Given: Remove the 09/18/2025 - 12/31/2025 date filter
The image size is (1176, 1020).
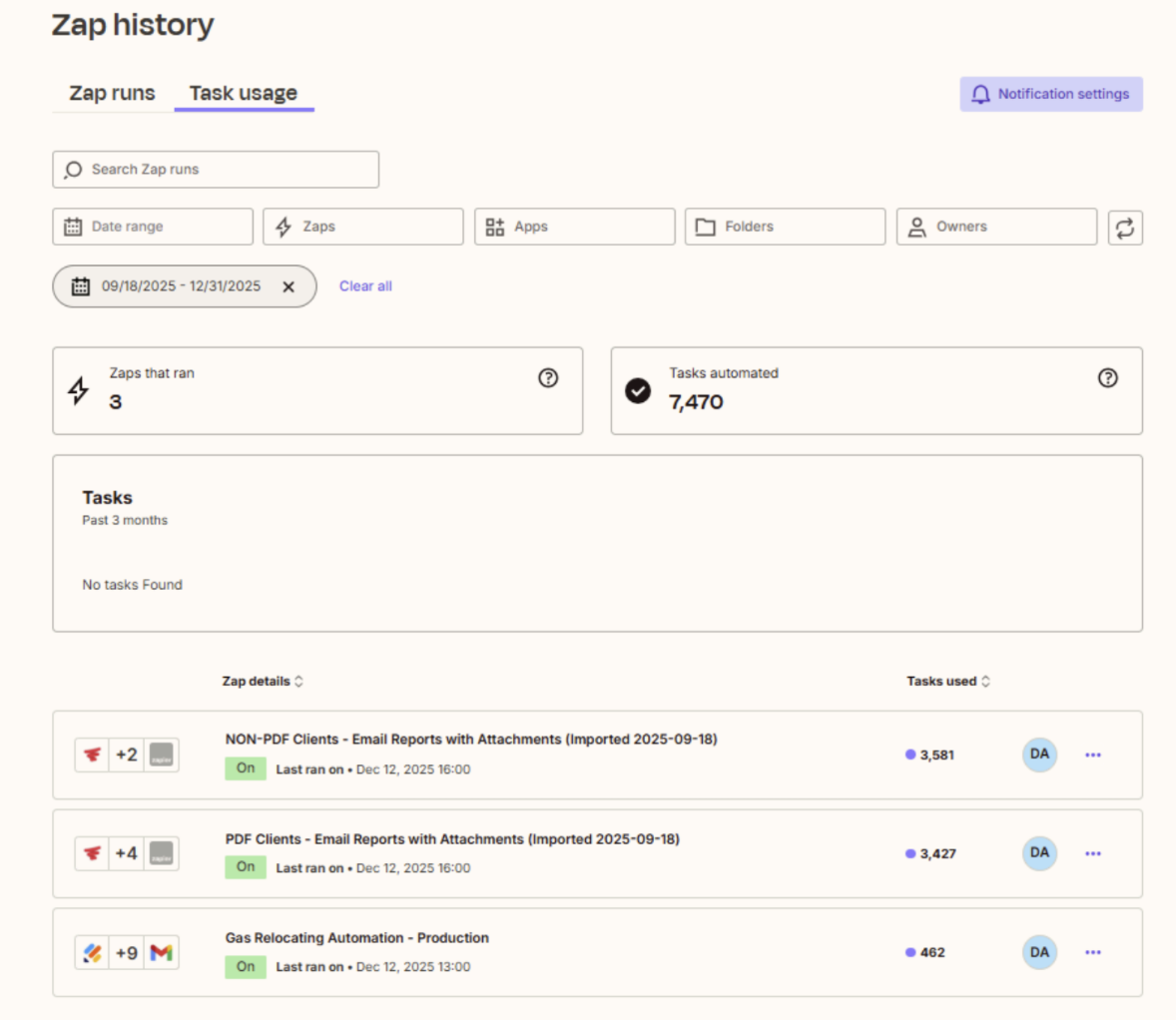Looking at the screenshot, I should [x=289, y=286].
